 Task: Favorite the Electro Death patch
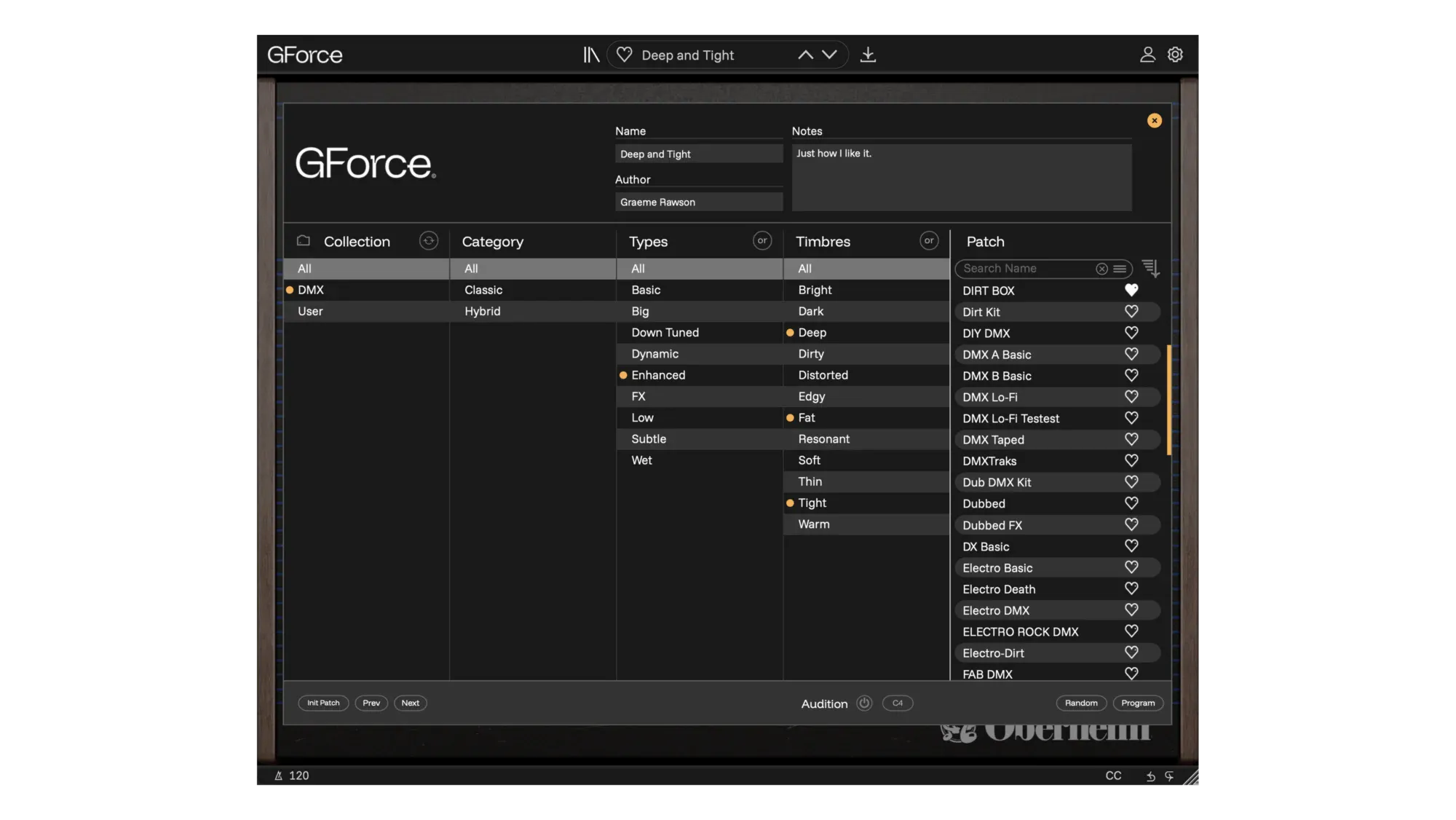click(1131, 588)
